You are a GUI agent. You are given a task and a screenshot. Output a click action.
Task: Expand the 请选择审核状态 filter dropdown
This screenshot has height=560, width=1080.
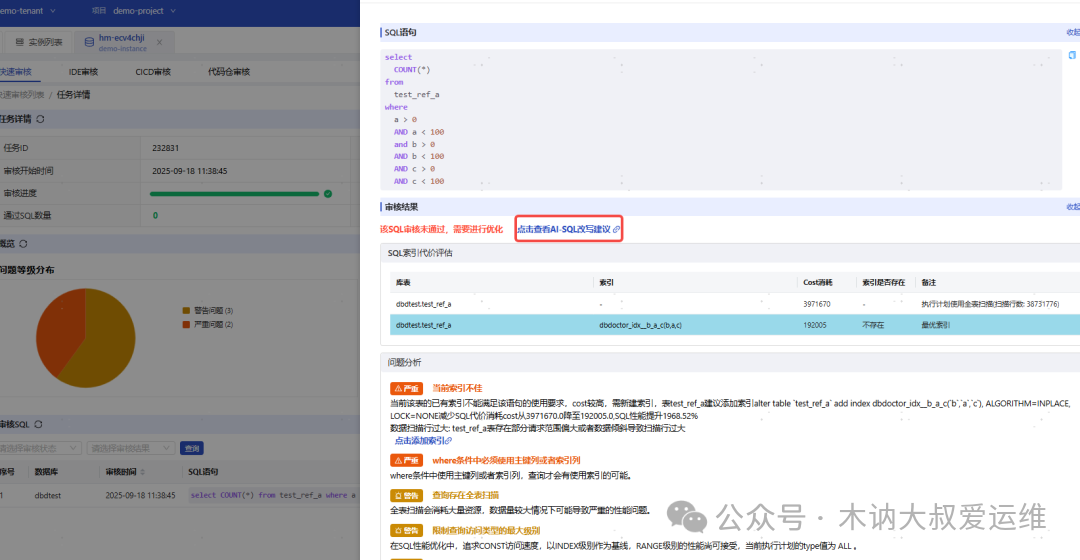40,448
